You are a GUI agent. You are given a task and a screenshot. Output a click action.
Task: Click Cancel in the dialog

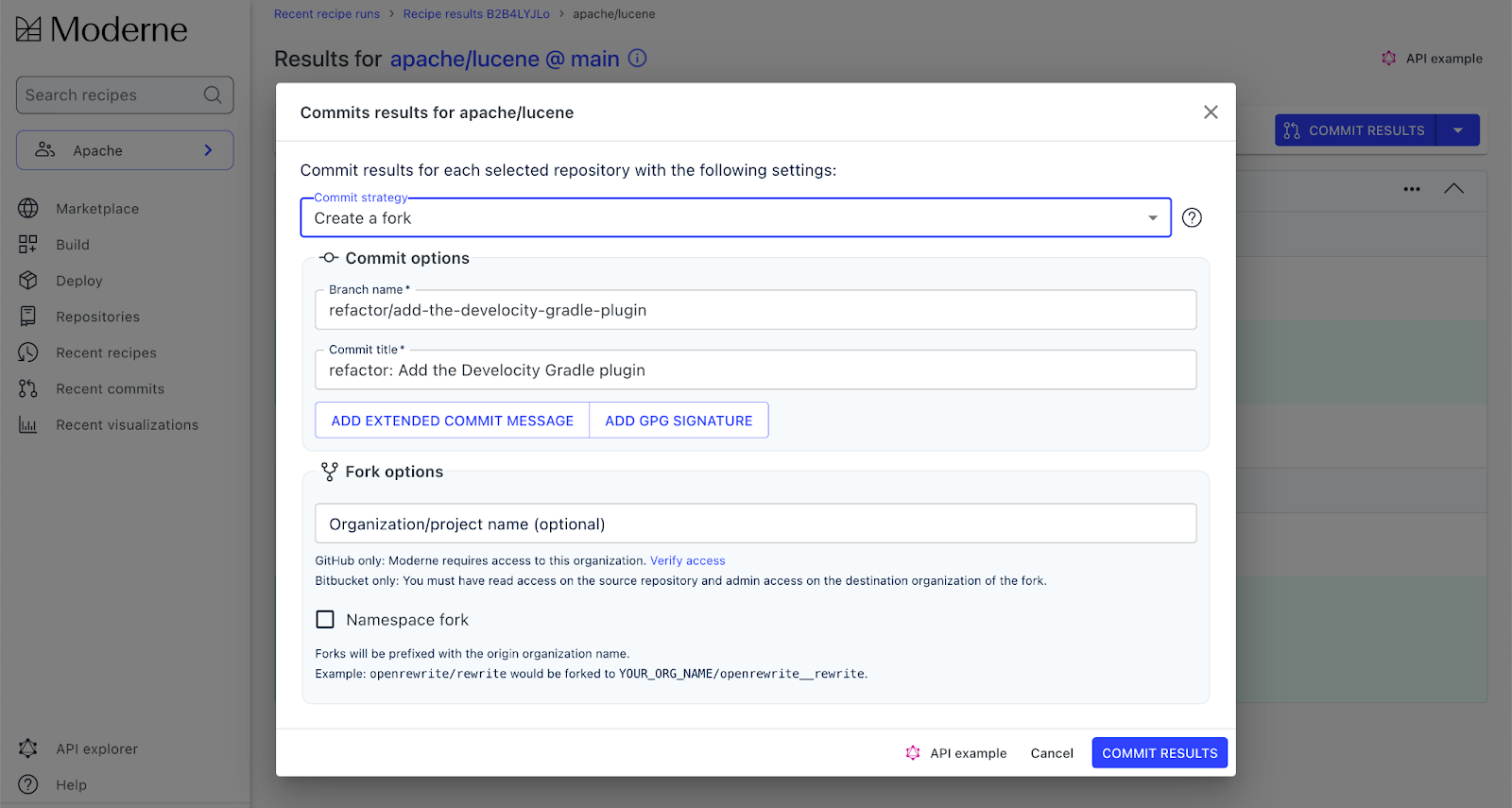pyautogui.click(x=1052, y=753)
